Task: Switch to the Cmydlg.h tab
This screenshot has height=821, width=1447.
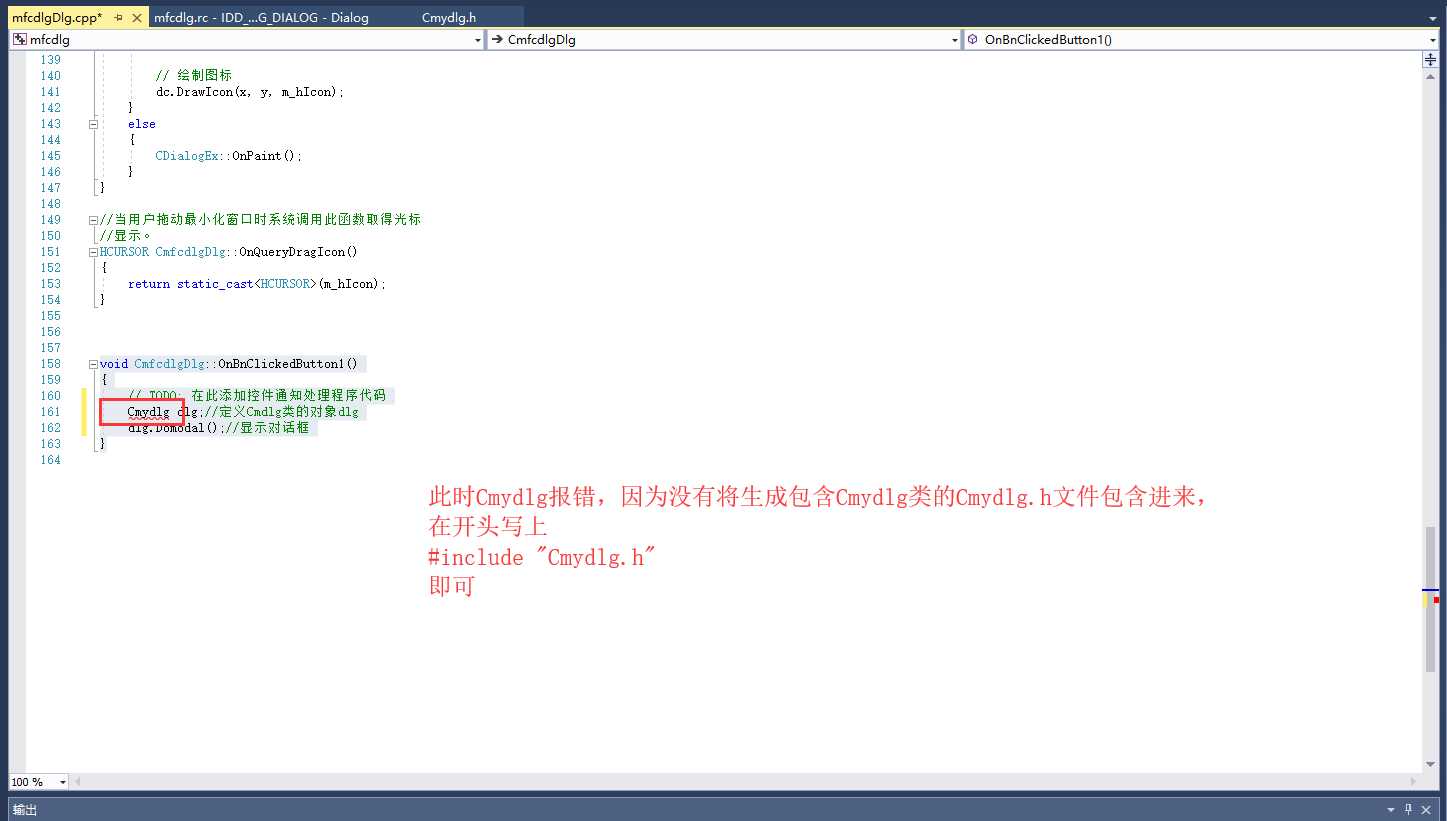Action: click(x=449, y=18)
